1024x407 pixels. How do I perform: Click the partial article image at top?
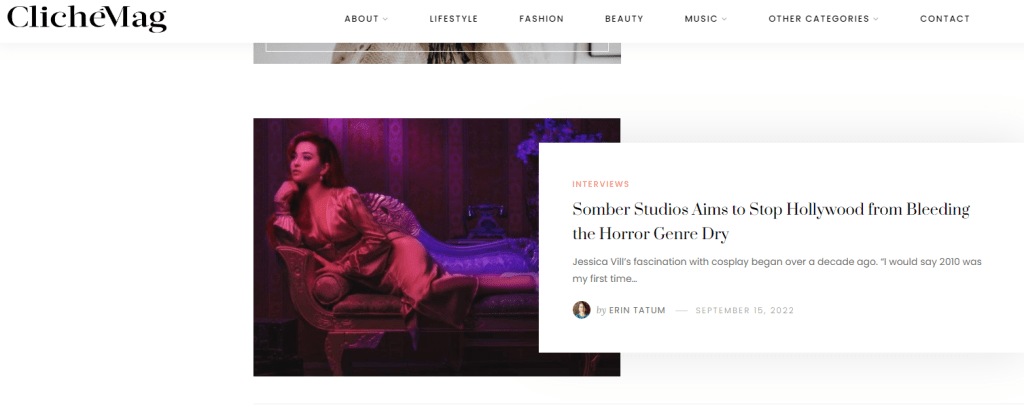(x=437, y=54)
